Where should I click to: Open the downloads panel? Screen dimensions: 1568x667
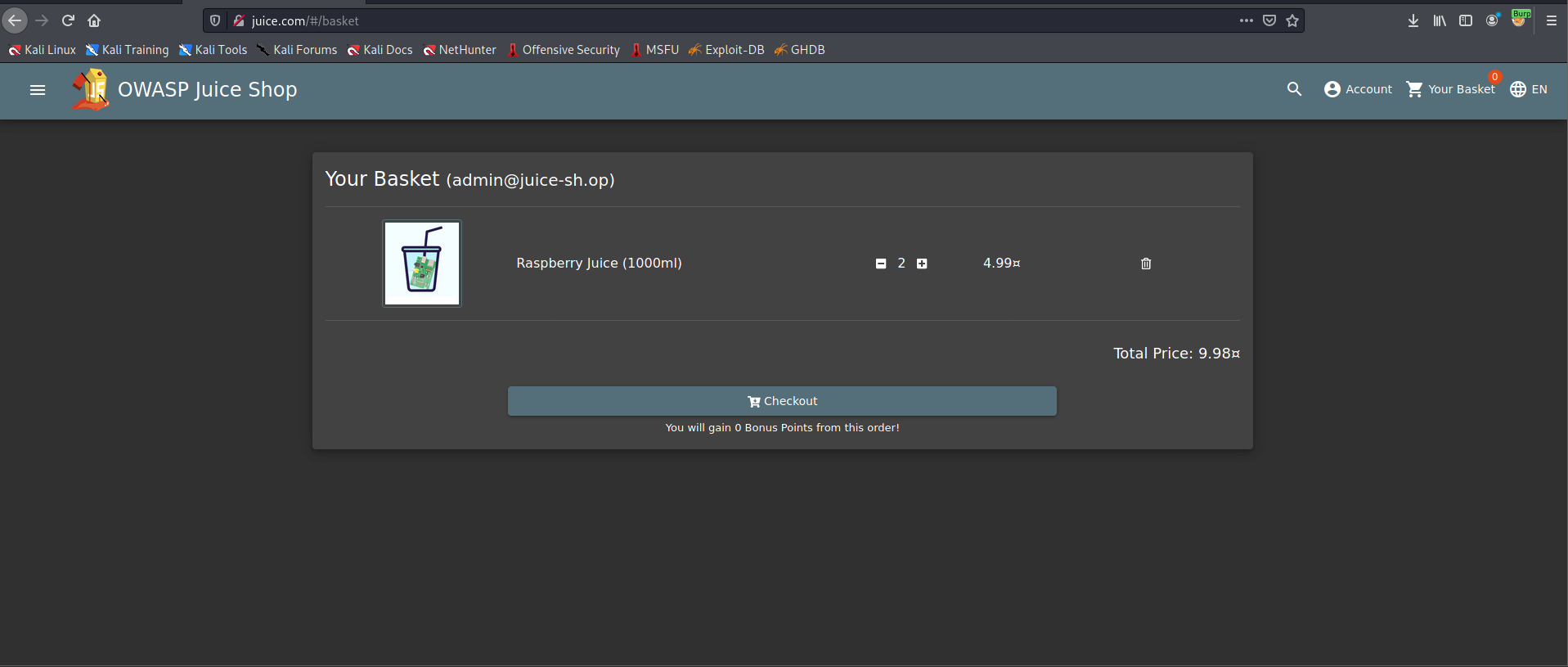[1413, 20]
